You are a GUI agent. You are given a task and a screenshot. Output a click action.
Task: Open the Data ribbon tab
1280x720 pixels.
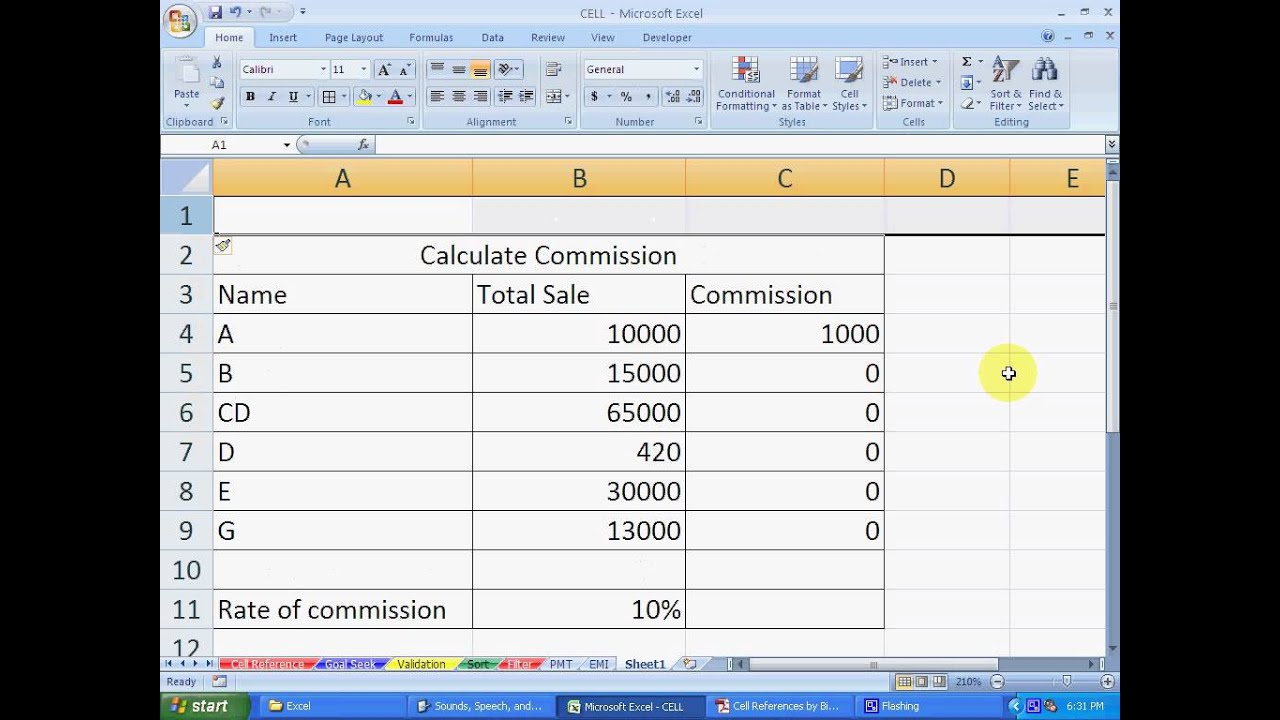[493, 38]
